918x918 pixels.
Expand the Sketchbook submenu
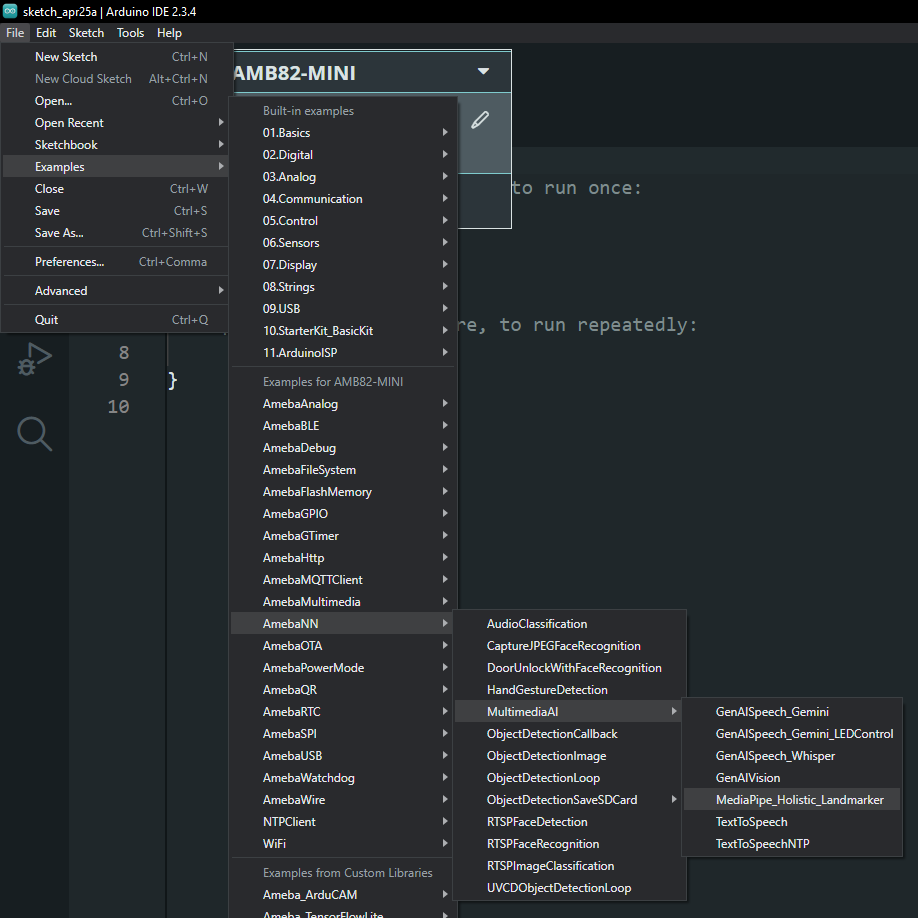tap(115, 145)
